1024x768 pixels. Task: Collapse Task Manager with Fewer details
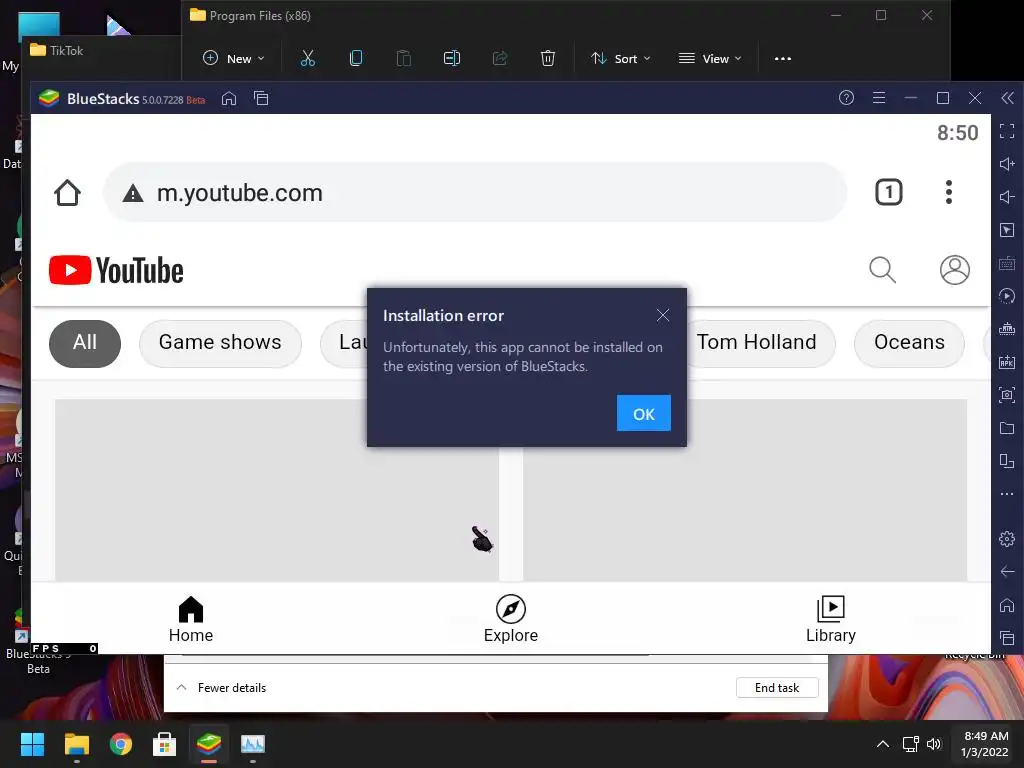[222, 688]
